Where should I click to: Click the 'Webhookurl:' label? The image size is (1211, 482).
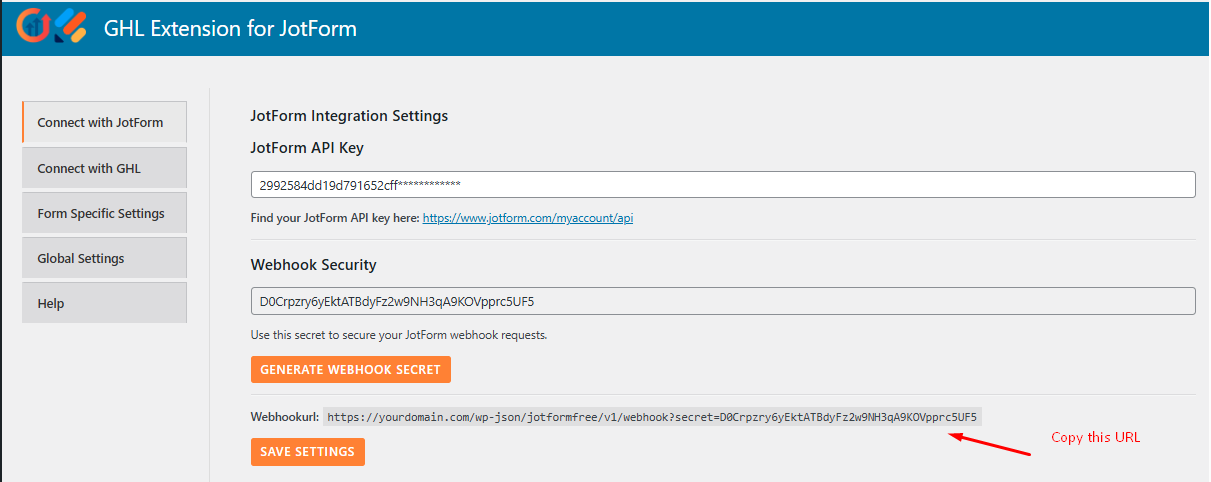click(x=284, y=417)
